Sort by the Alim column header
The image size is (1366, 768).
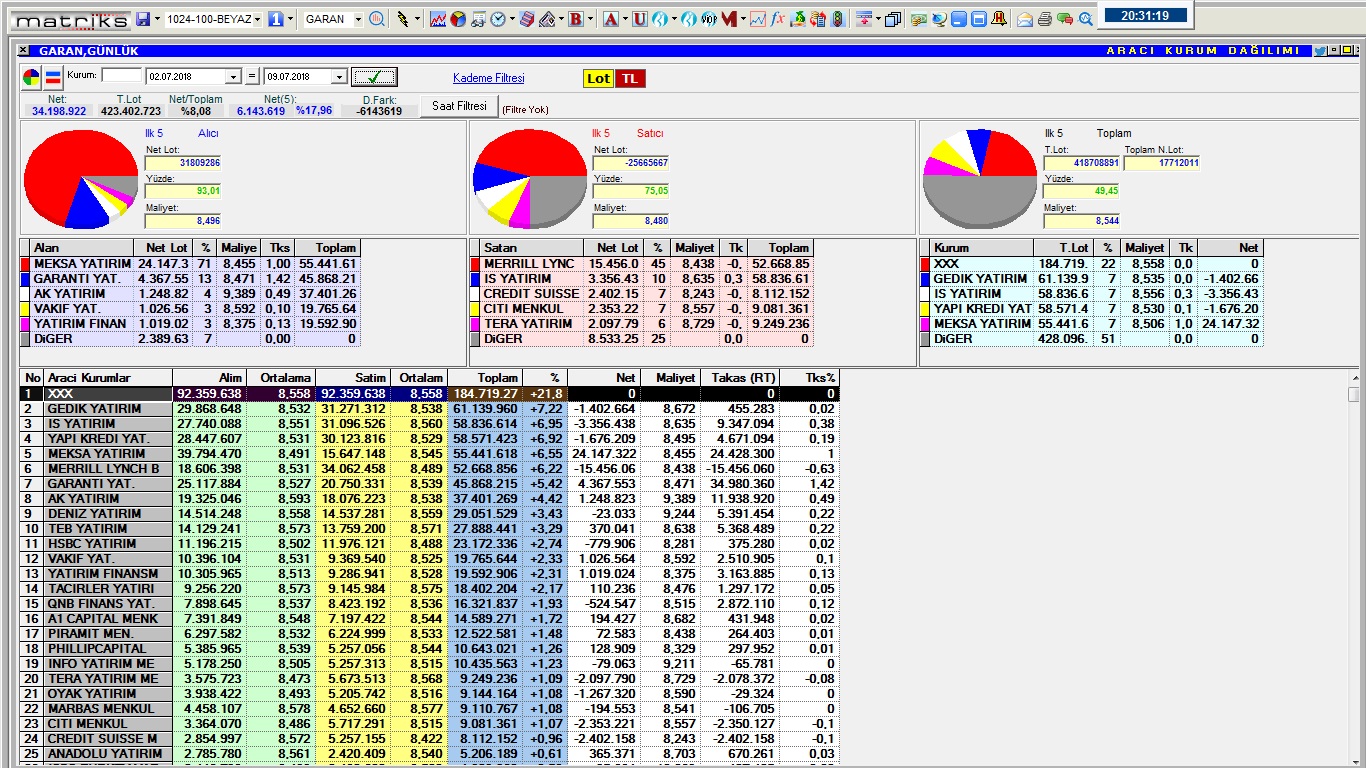pos(209,378)
